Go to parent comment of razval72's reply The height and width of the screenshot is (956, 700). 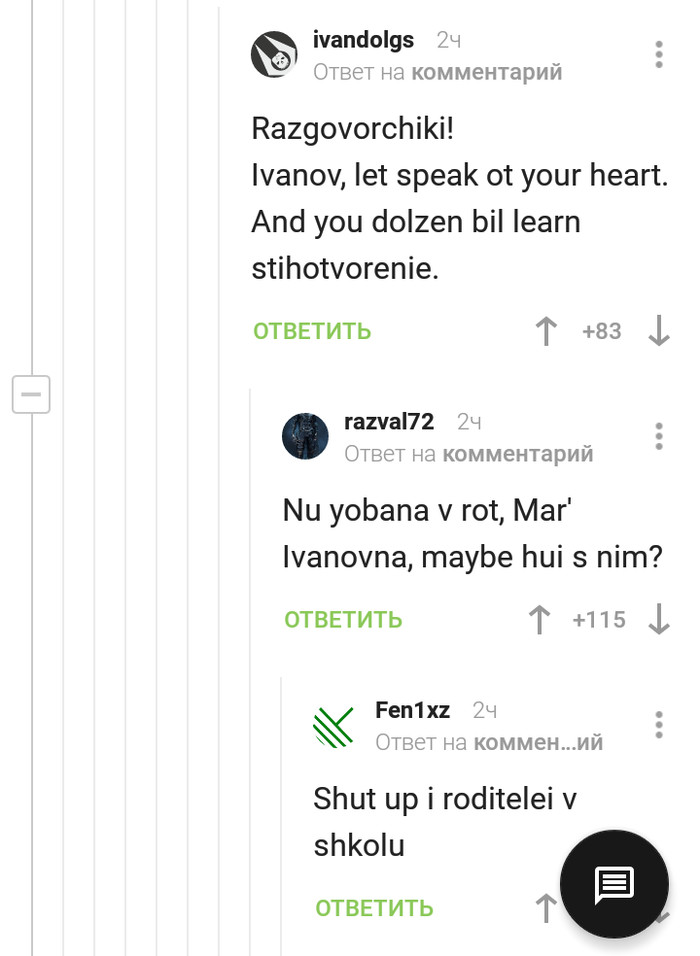(518, 454)
